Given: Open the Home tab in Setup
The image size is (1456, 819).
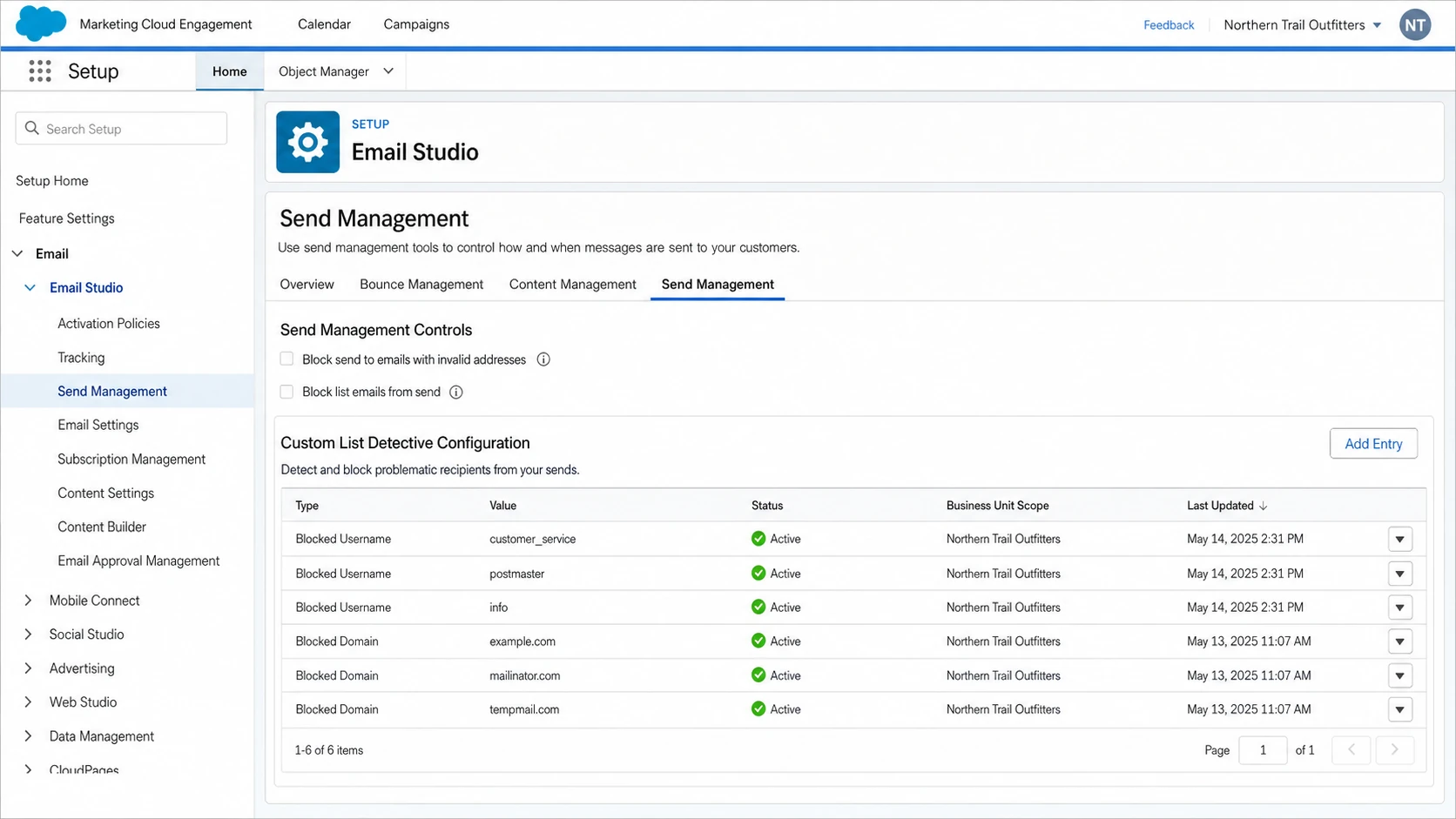Looking at the screenshot, I should tap(230, 71).
